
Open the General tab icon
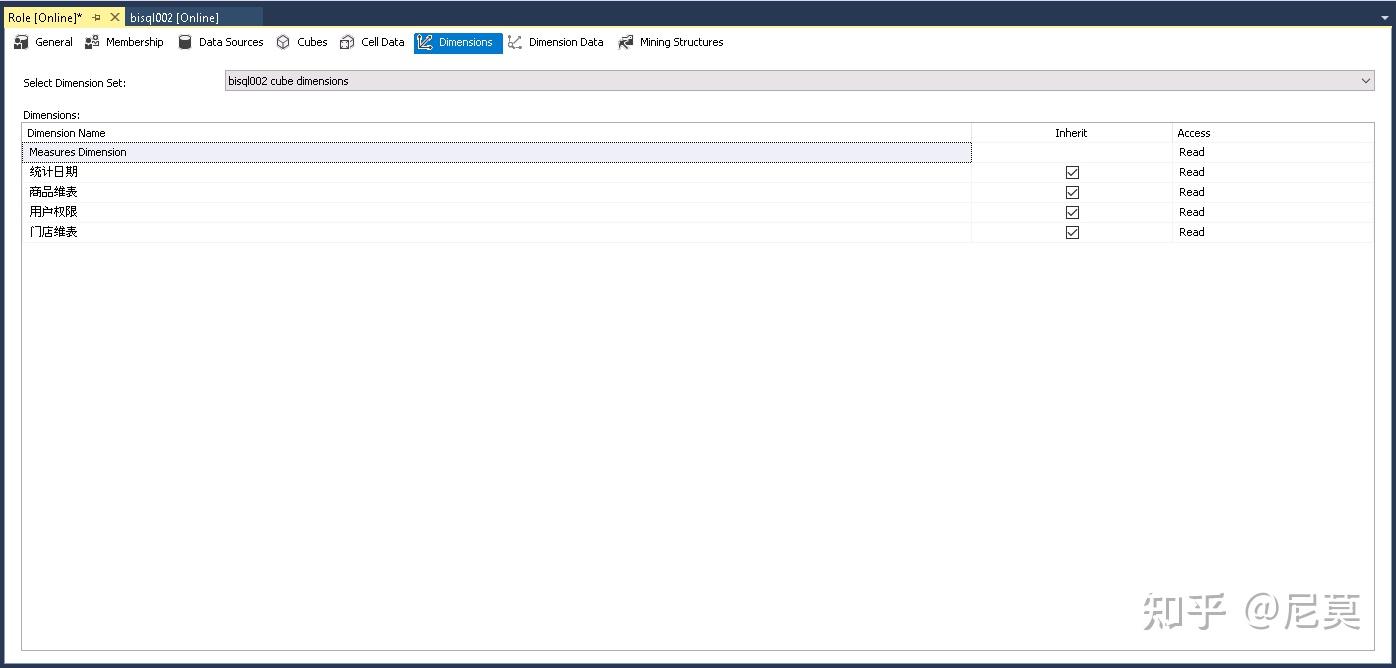(21, 42)
